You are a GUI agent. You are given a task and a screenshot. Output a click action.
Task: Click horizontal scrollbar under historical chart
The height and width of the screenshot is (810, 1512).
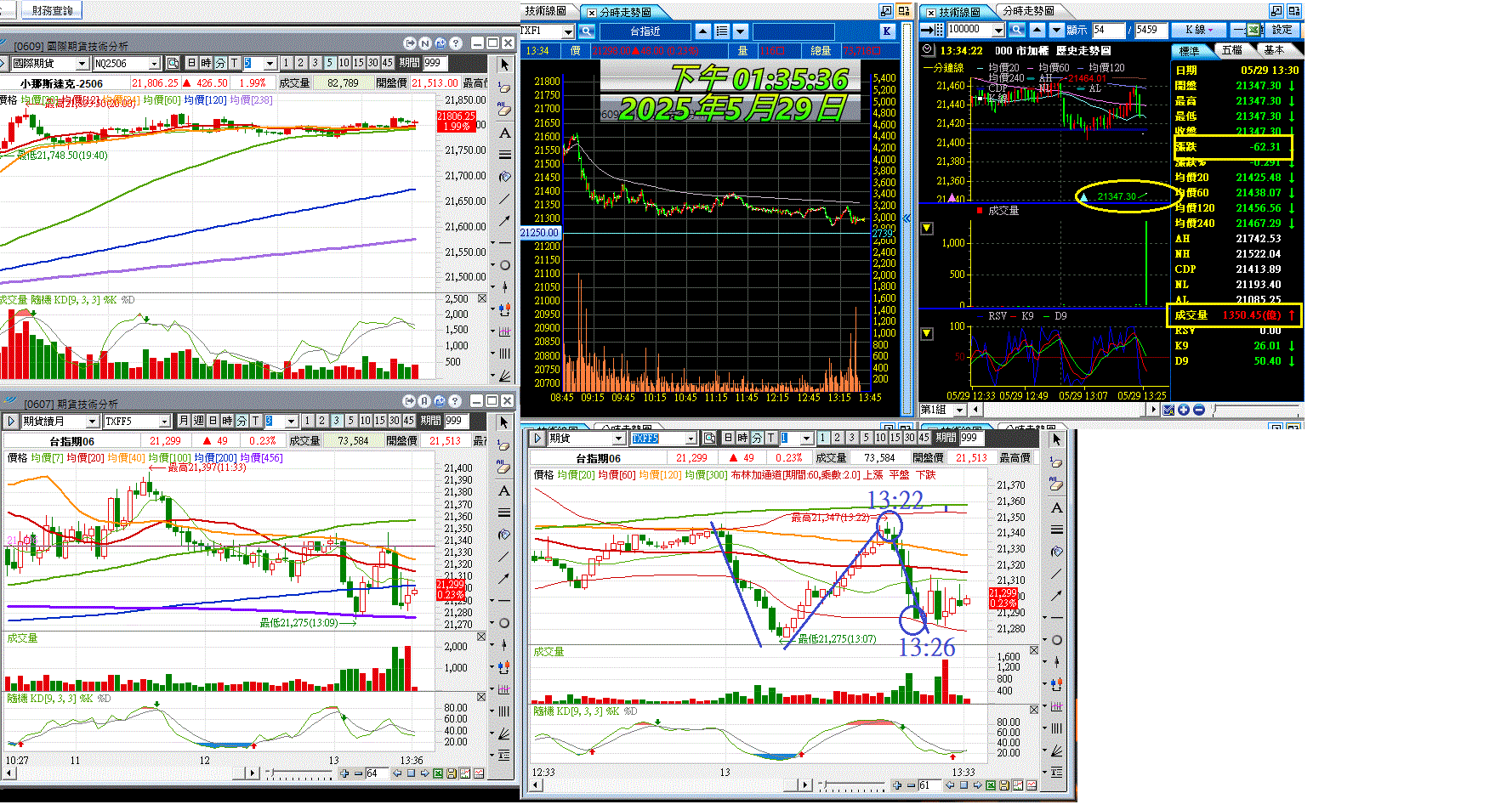1066,410
